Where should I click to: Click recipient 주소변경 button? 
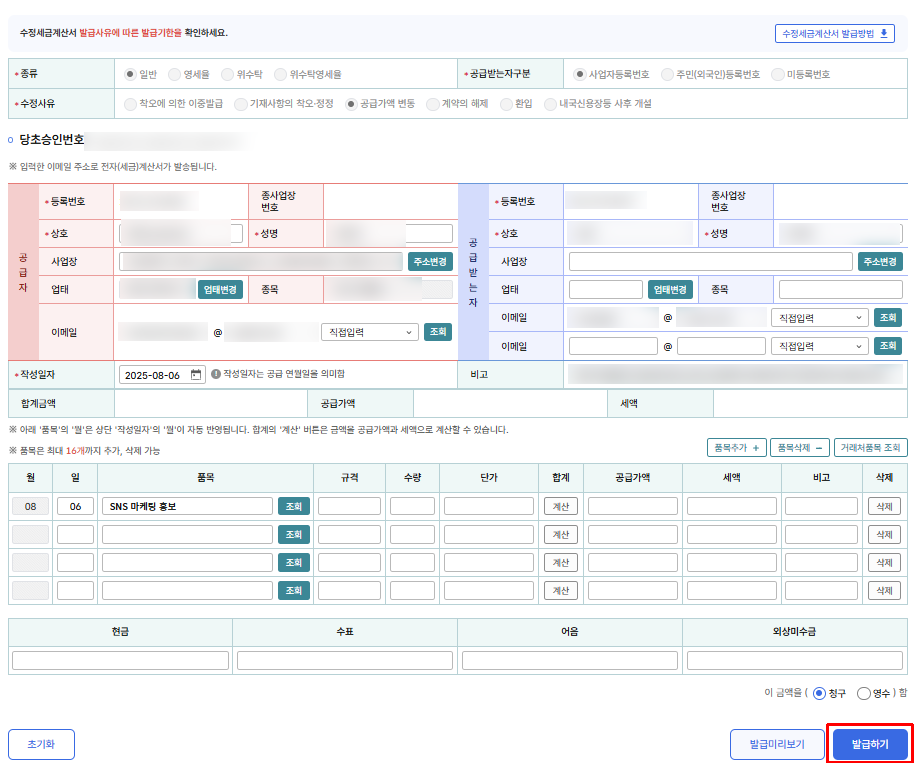(x=880, y=261)
